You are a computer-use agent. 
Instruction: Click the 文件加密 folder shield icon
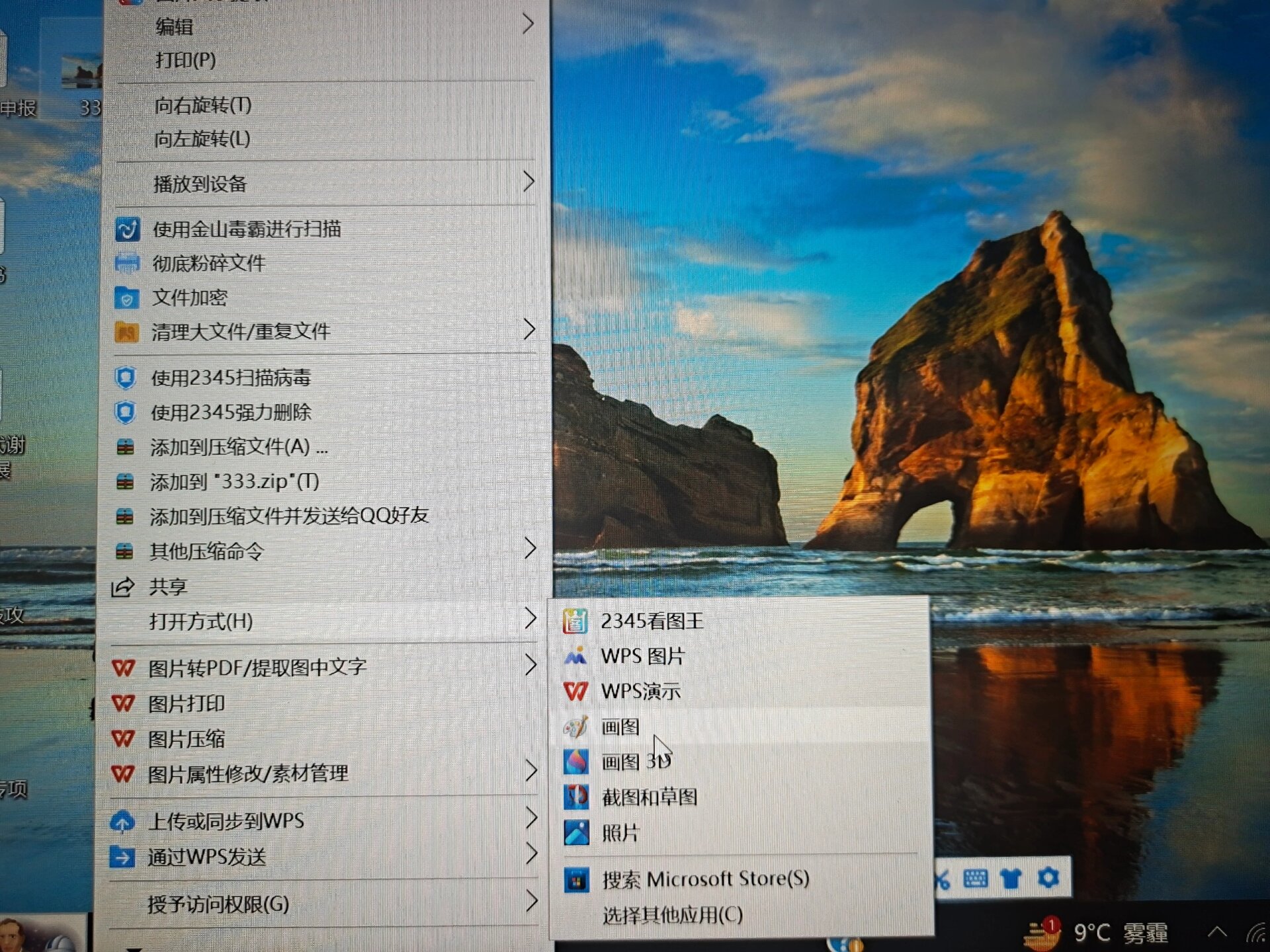tap(126, 297)
